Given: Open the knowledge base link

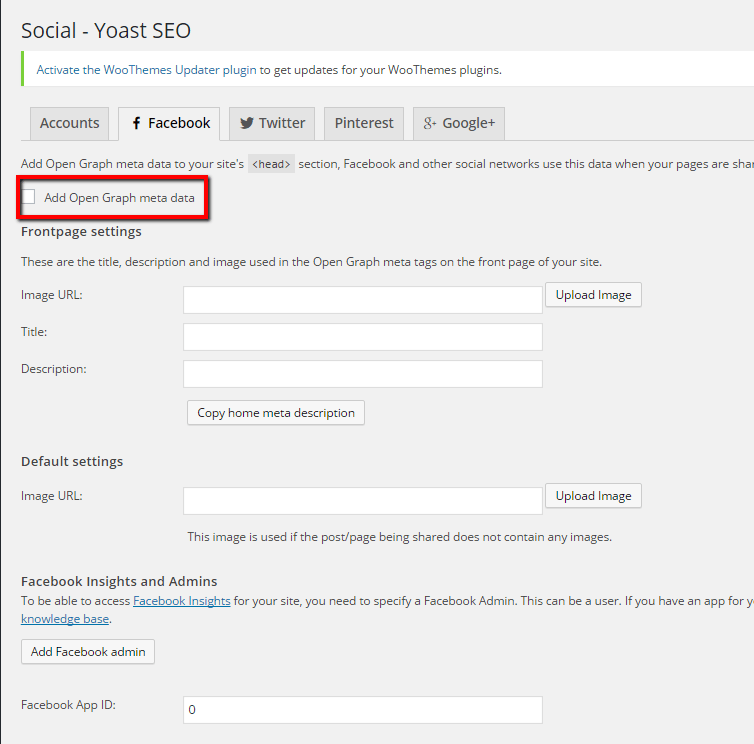Looking at the screenshot, I should click(x=65, y=619).
